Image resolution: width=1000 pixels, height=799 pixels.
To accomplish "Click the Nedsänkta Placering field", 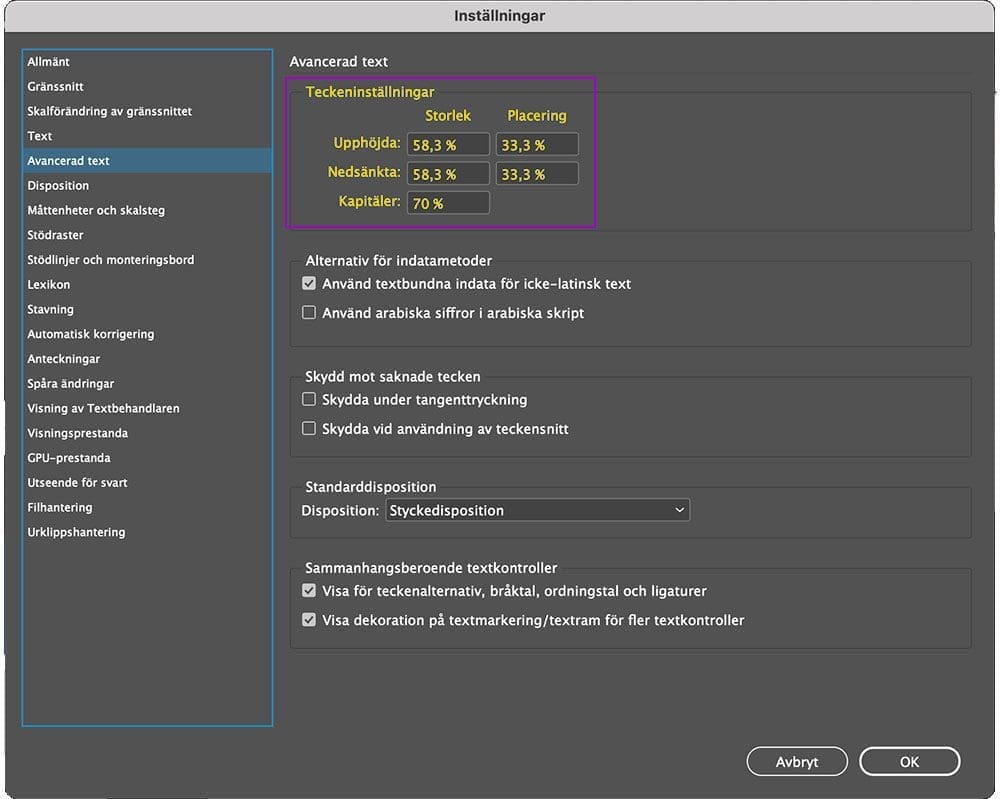I will coord(537,173).
